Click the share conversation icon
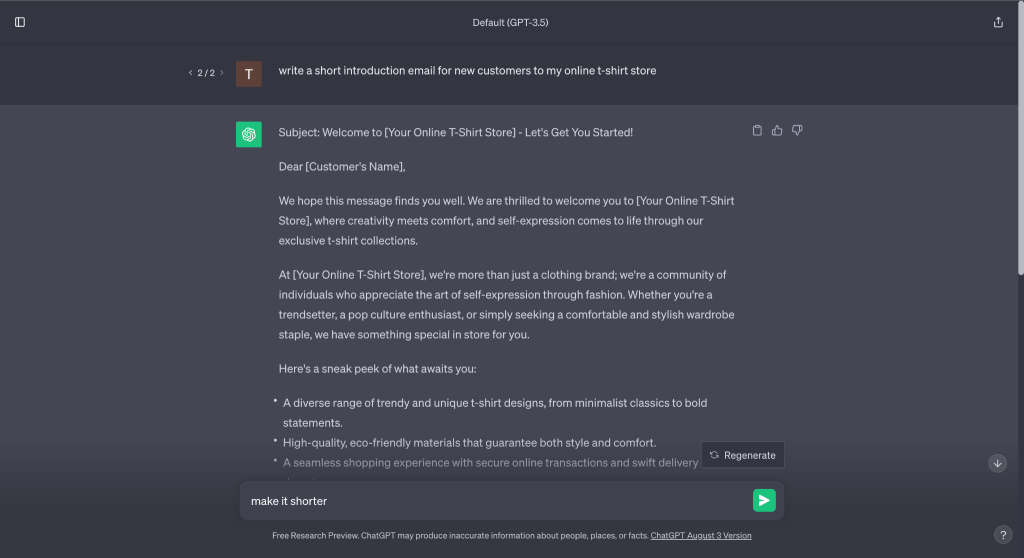The width and height of the screenshot is (1024, 558). tap(998, 22)
